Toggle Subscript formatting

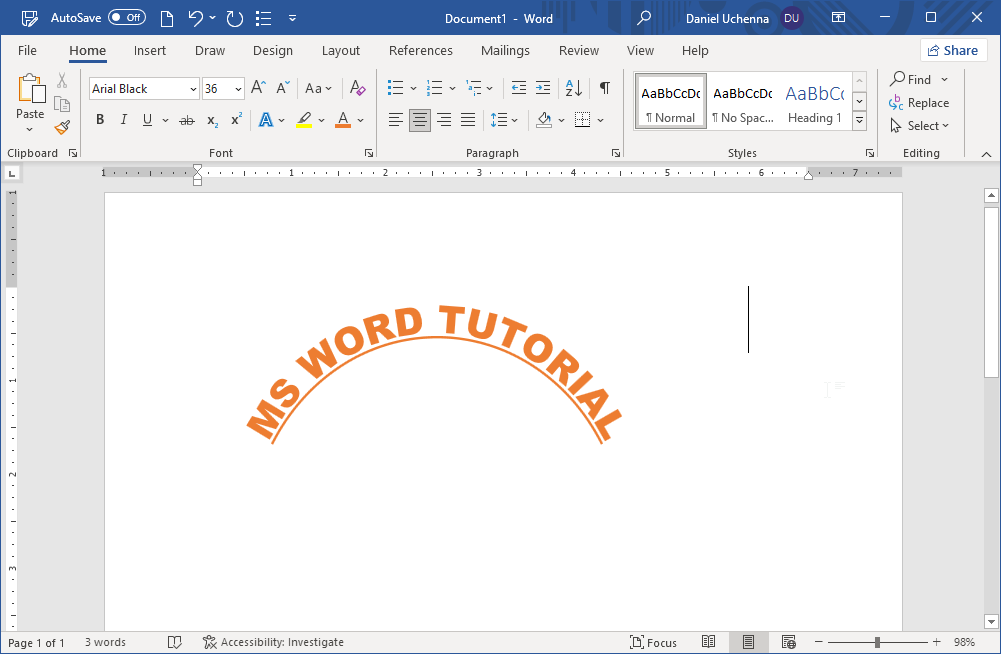click(210, 119)
